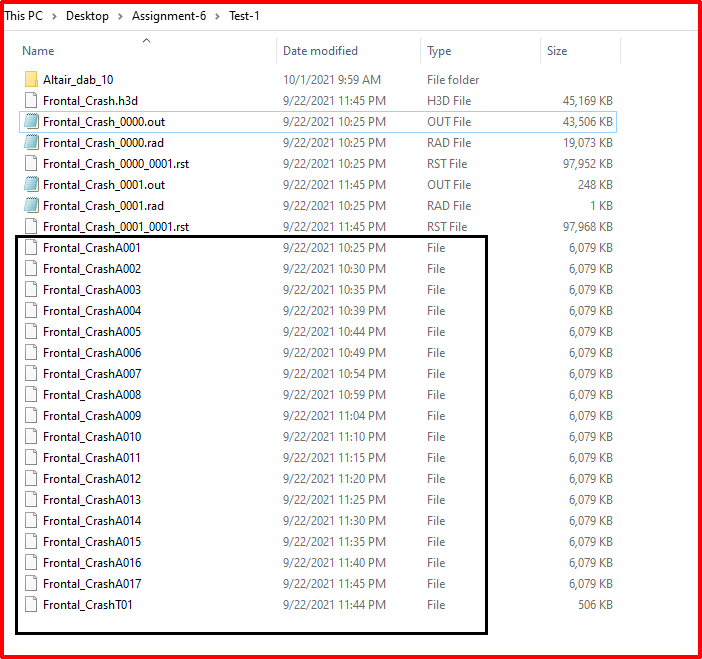This screenshot has width=702, height=659.
Task: Select file name Frontal_Crash_0001.rad
Action: point(103,206)
